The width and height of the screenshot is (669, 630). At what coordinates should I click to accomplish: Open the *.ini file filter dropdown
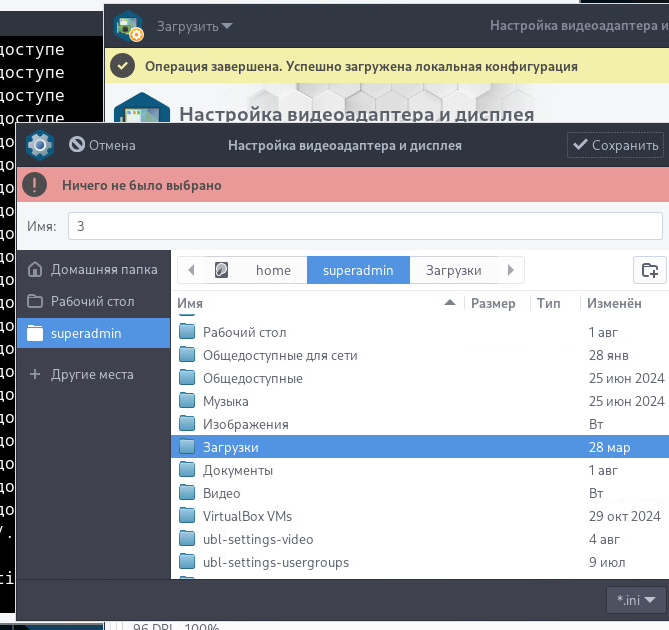tap(636, 600)
